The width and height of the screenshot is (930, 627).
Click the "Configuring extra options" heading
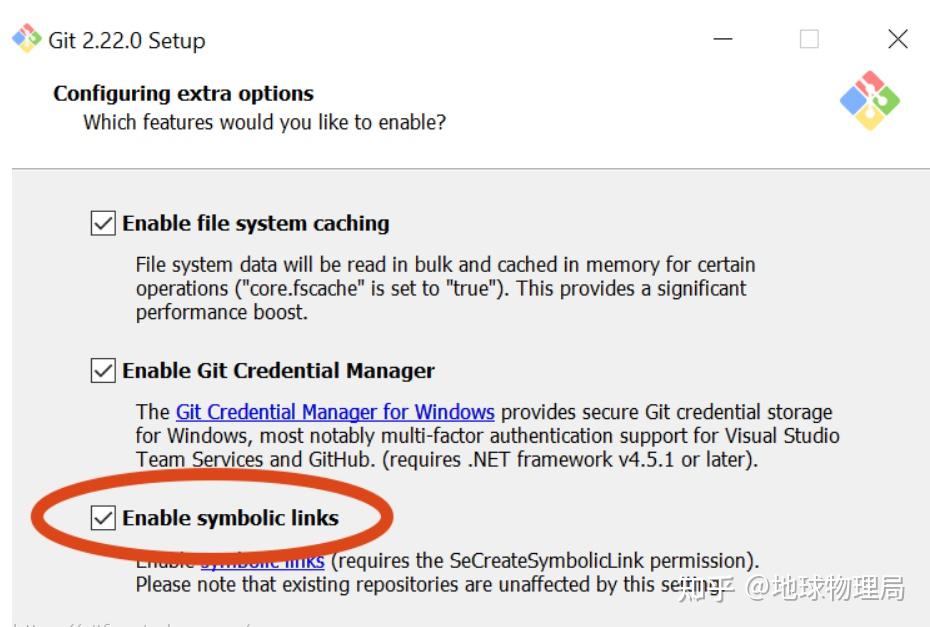pyautogui.click(x=183, y=94)
